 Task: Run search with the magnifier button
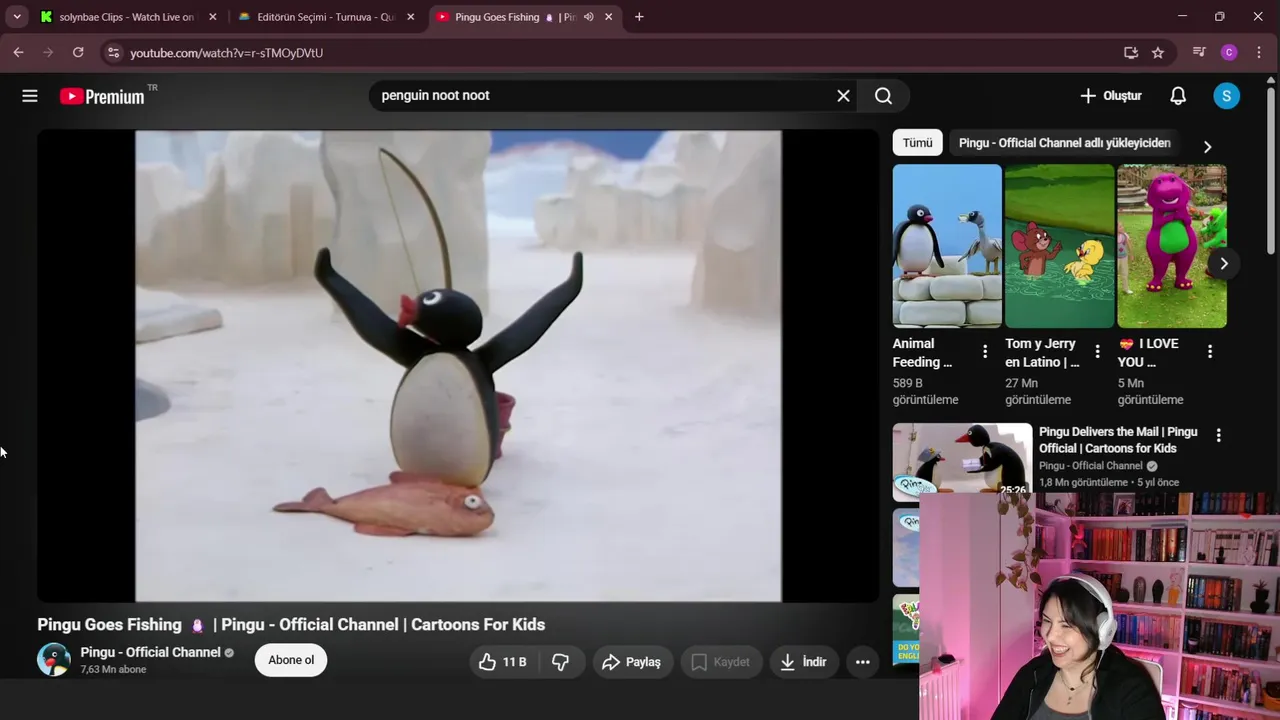point(883,96)
